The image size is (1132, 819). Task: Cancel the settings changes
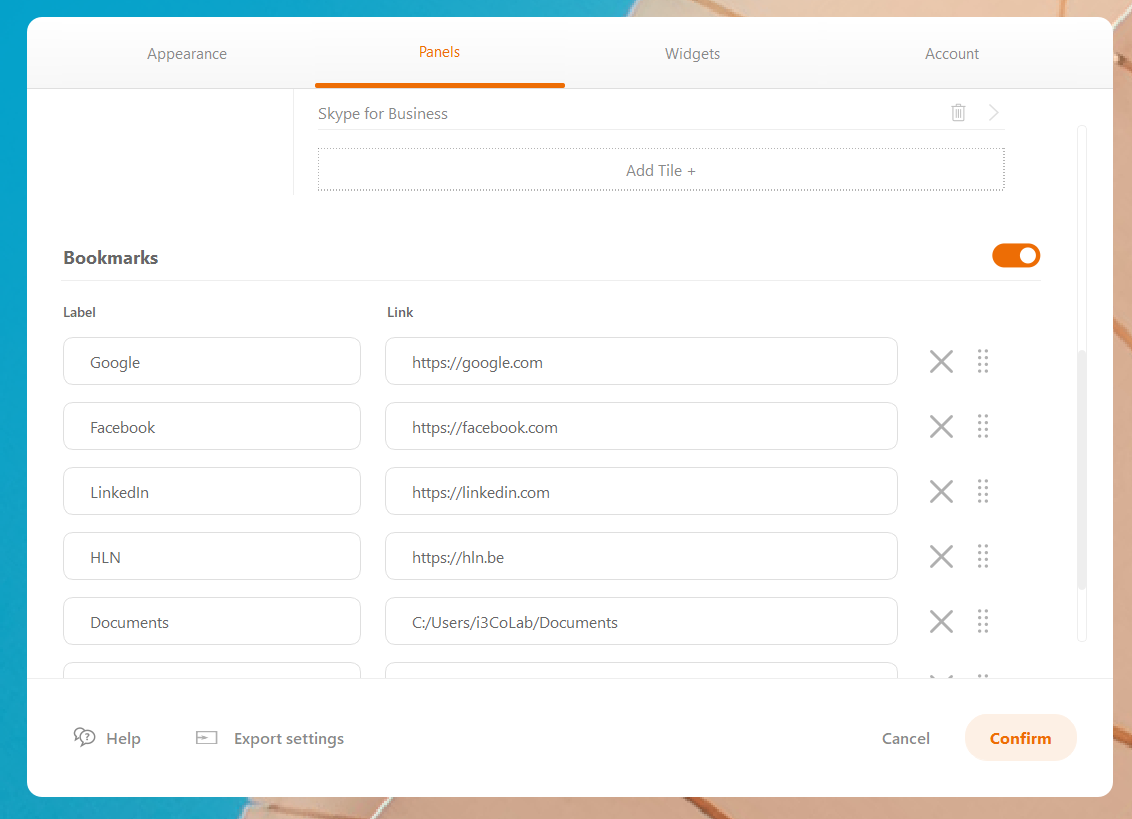click(905, 739)
